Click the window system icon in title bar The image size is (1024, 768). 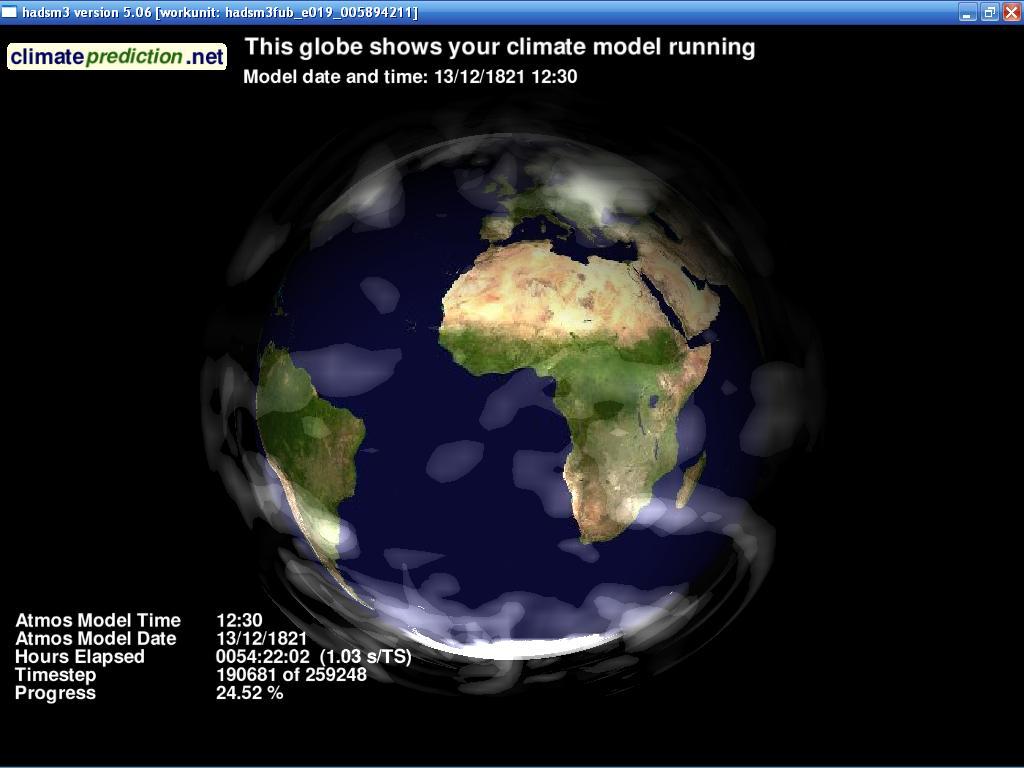(10, 12)
